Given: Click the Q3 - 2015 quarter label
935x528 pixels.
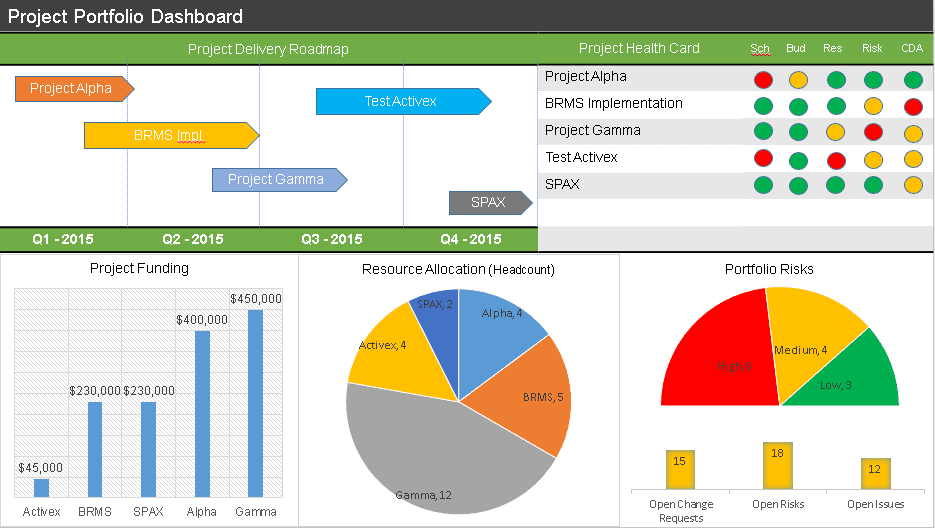Looking at the screenshot, I should click(331, 239).
